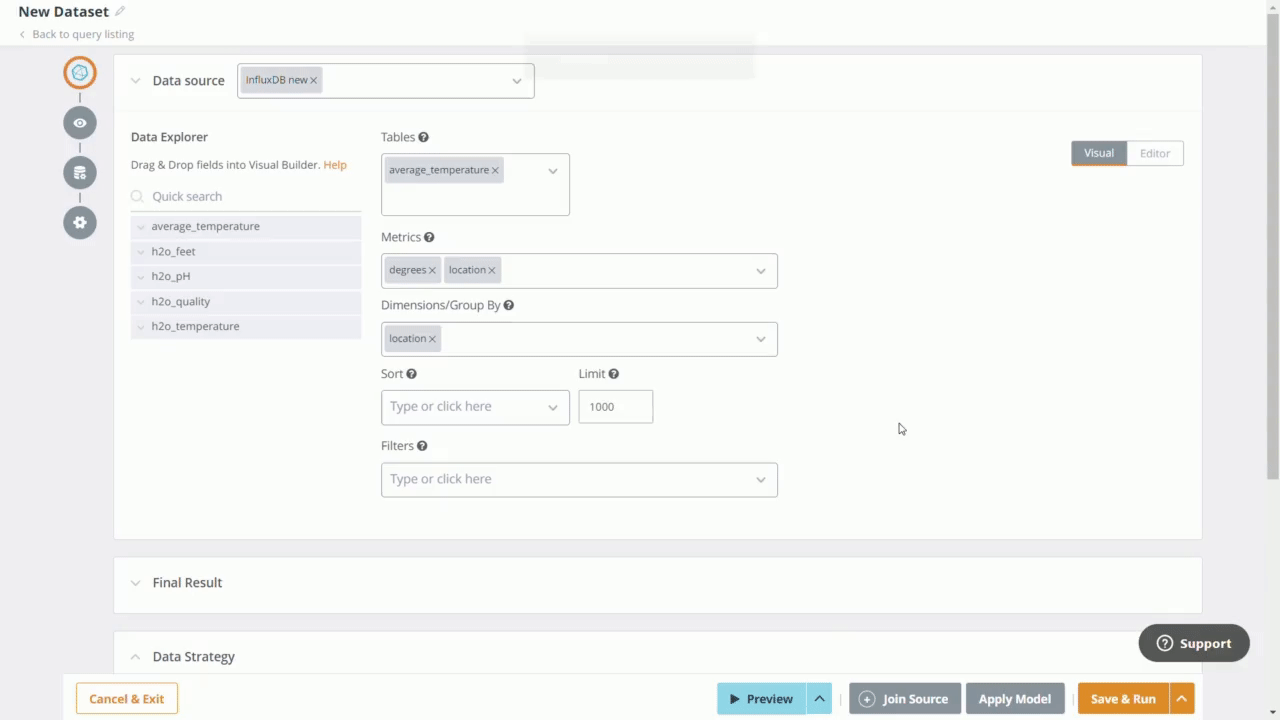Click the Limit input field
The image size is (1280, 720).
pyautogui.click(x=615, y=407)
